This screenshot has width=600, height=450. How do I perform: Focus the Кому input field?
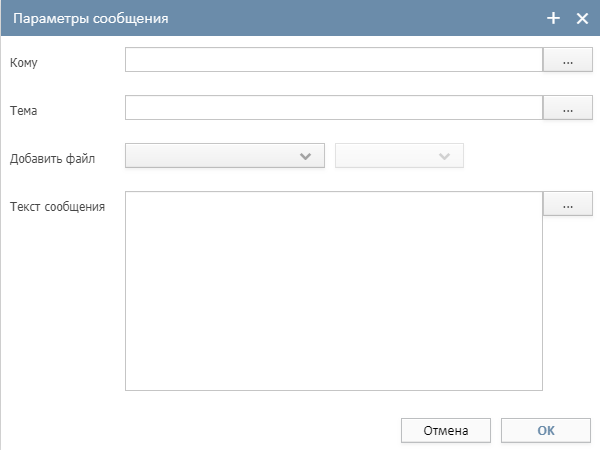pyautogui.click(x=333, y=61)
